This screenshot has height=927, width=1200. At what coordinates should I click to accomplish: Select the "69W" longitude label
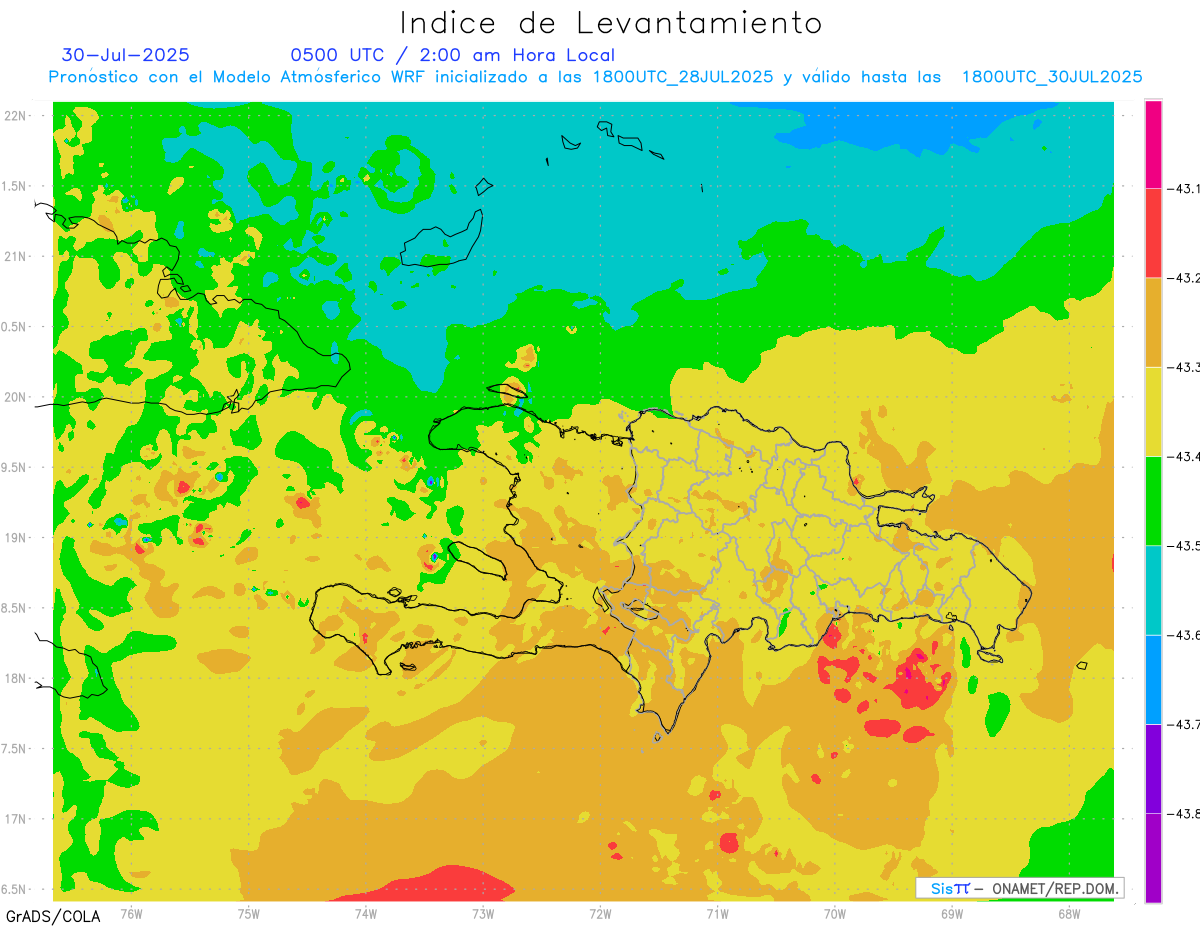952,913
